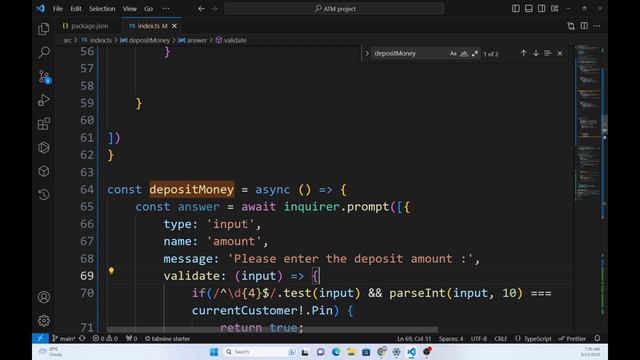The width and height of the screenshot is (640, 360).
Task: Close the index.ts tab
Action: tap(174, 26)
